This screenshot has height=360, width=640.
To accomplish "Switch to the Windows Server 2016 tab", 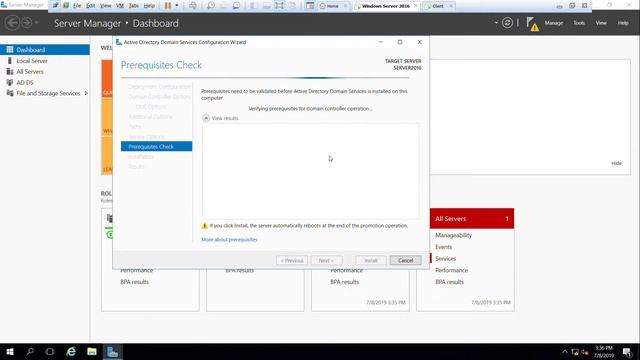I will click(x=385, y=6).
